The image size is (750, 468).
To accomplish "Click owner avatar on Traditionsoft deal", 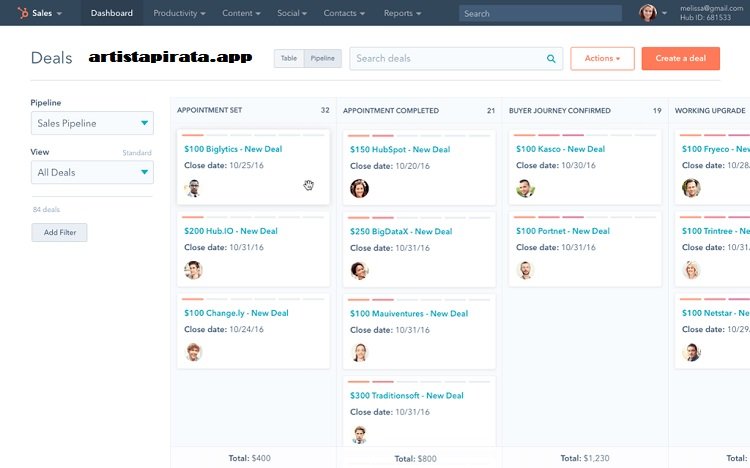I will pos(359,435).
